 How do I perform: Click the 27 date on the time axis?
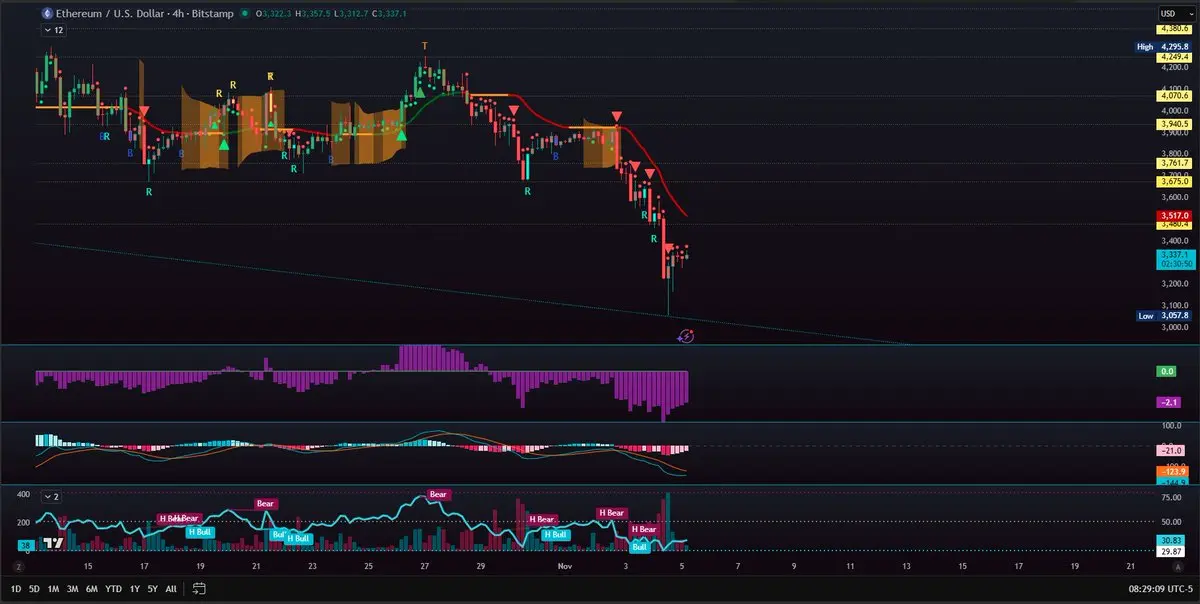coord(424,565)
